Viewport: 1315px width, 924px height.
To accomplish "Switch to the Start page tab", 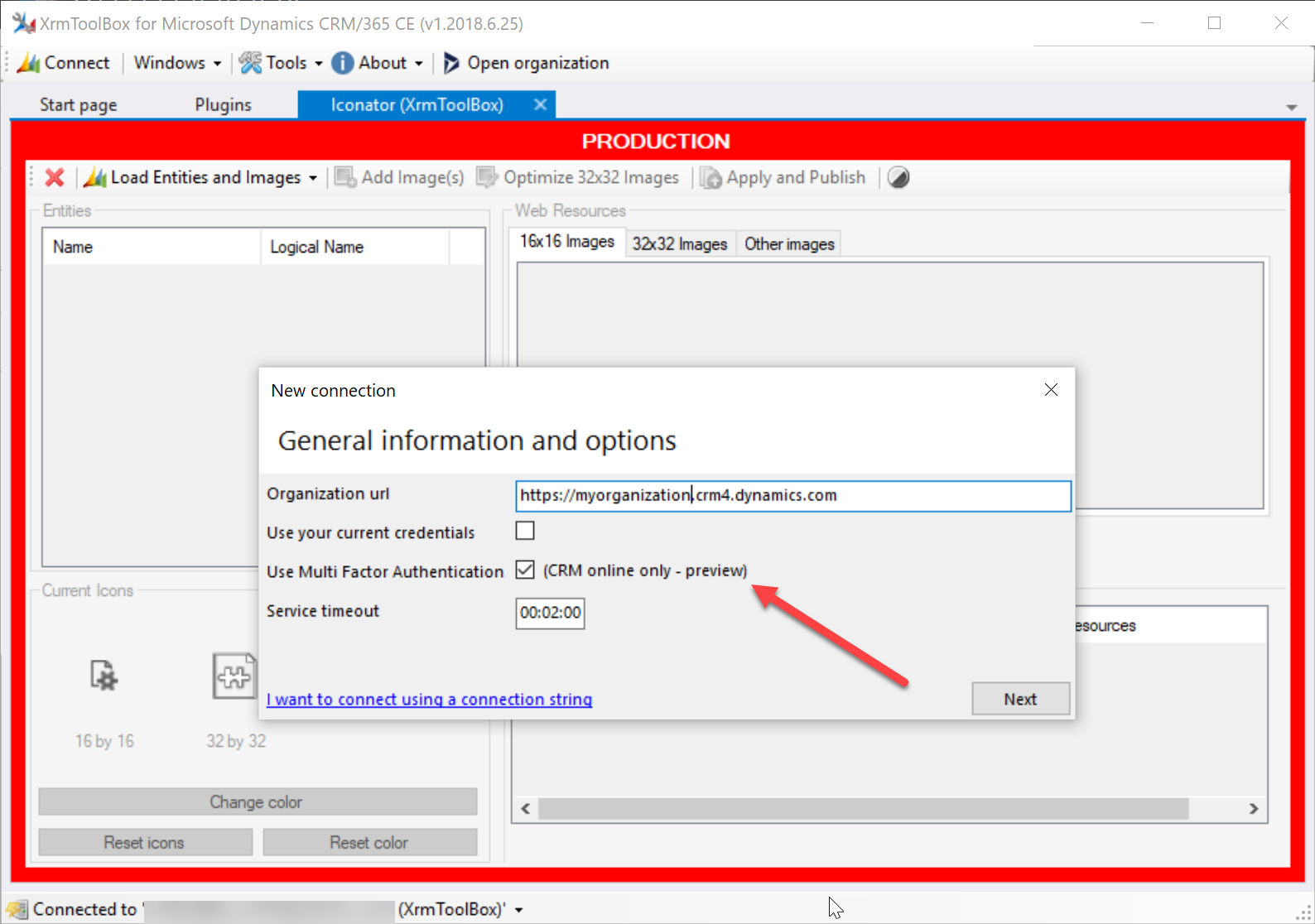I will tap(79, 105).
